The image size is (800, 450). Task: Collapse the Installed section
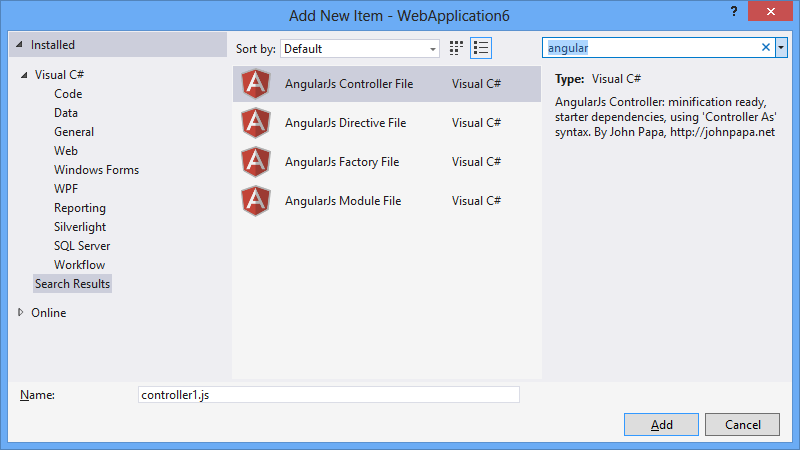click(19, 45)
